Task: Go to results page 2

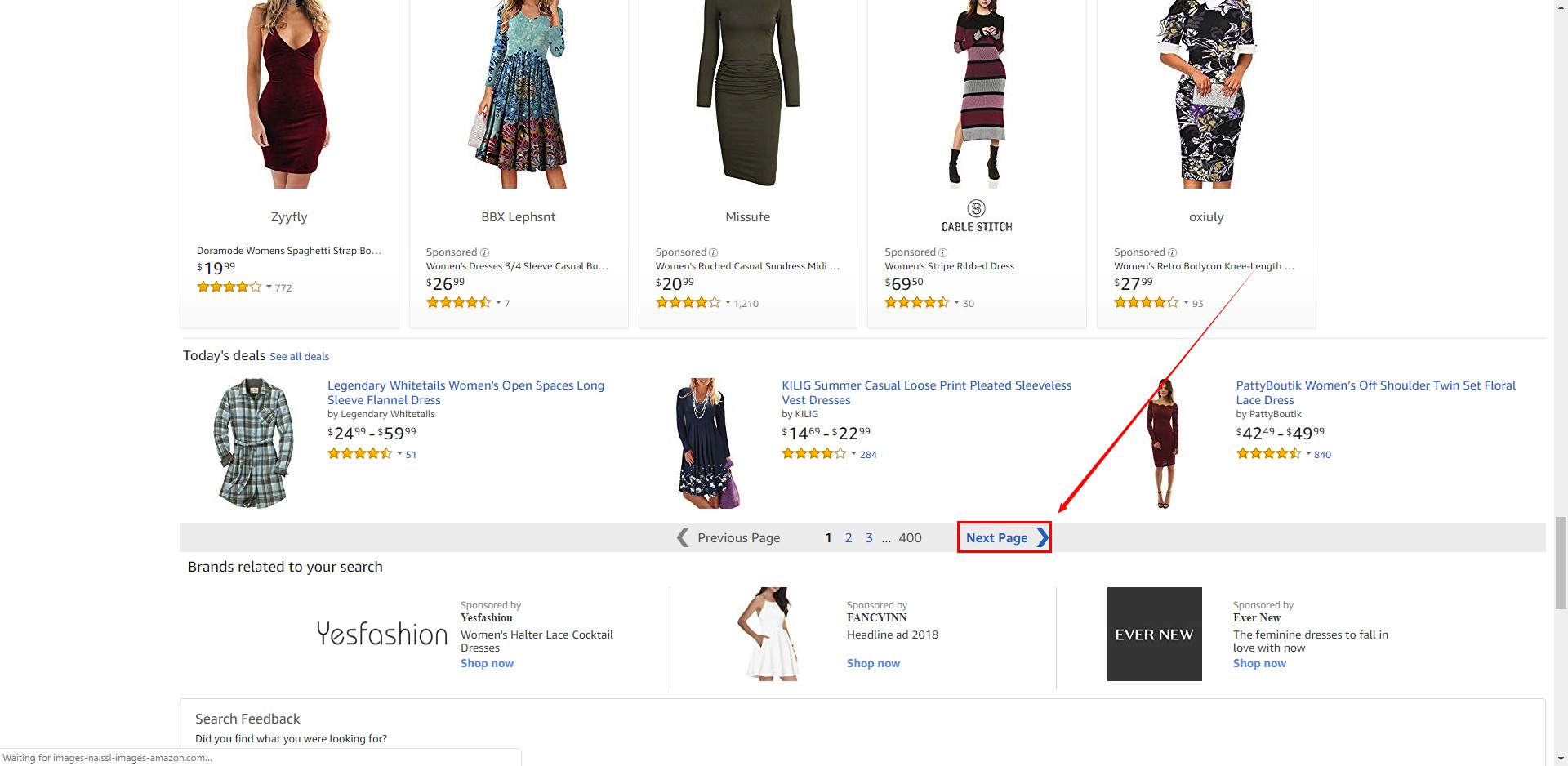Action: click(849, 537)
